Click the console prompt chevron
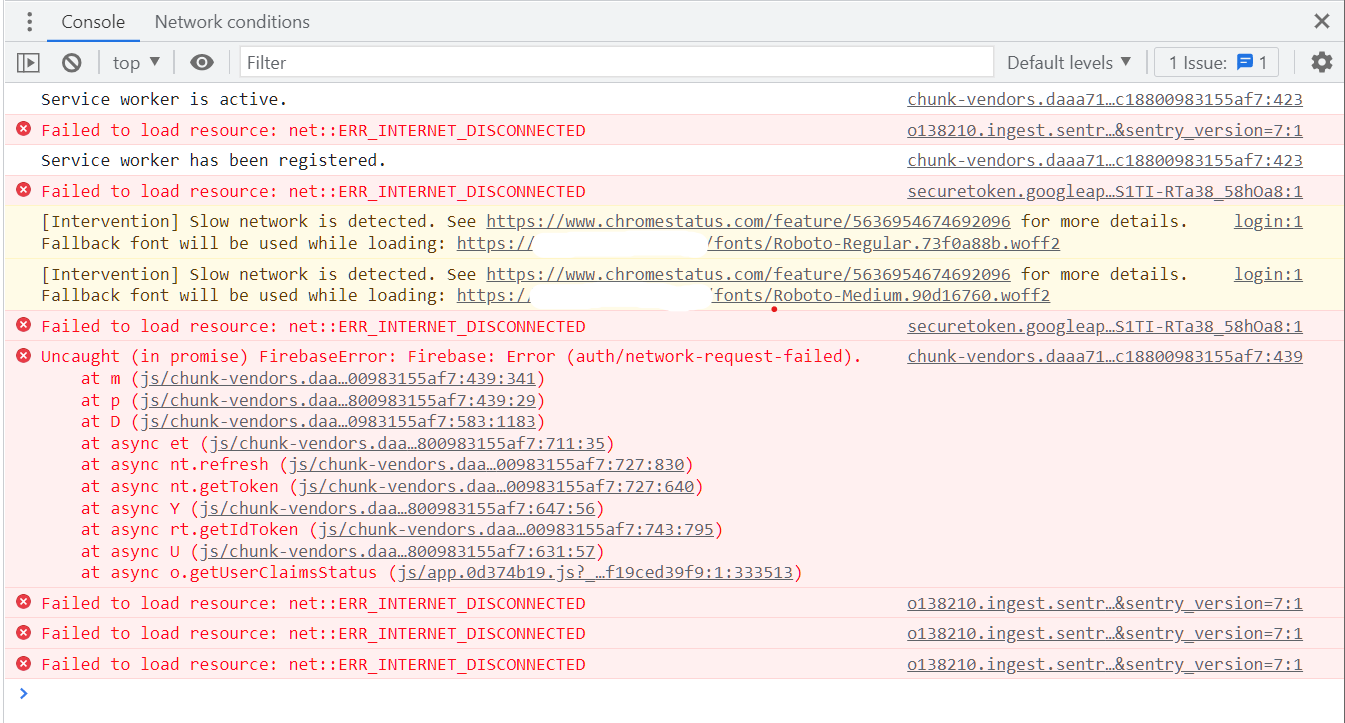This screenshot has width=1345, height=723. point(24,693)
